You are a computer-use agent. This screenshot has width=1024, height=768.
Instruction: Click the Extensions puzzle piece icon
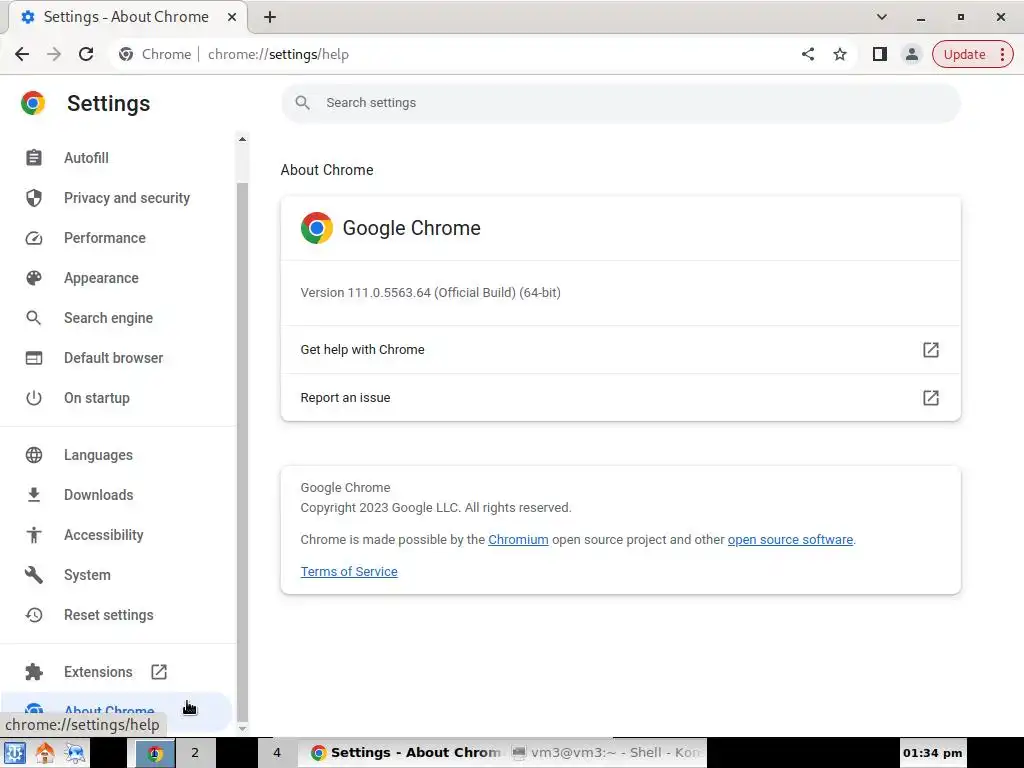point(34,672)
